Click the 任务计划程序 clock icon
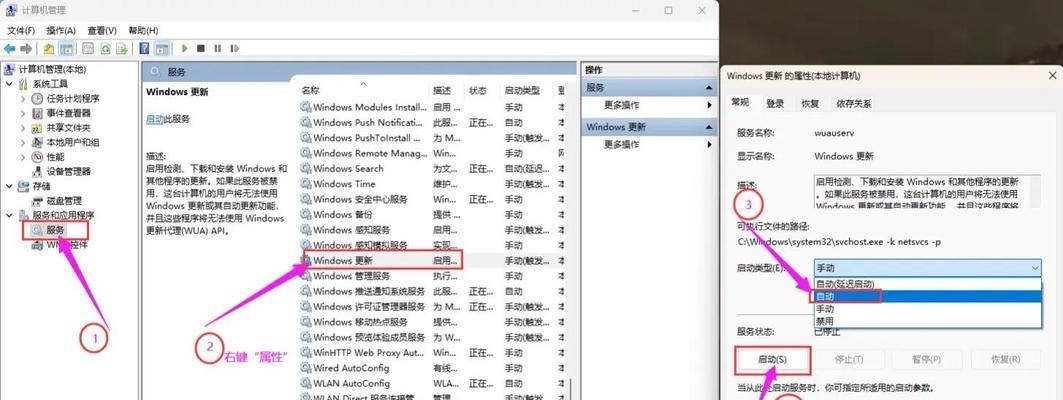1063x400 pixels. pyautogui.click(x=37, y=98)
